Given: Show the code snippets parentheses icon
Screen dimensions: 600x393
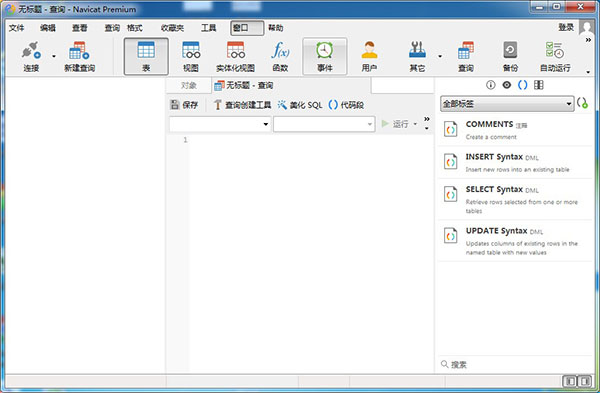Looking at the screenshot, I should (522, 85).
